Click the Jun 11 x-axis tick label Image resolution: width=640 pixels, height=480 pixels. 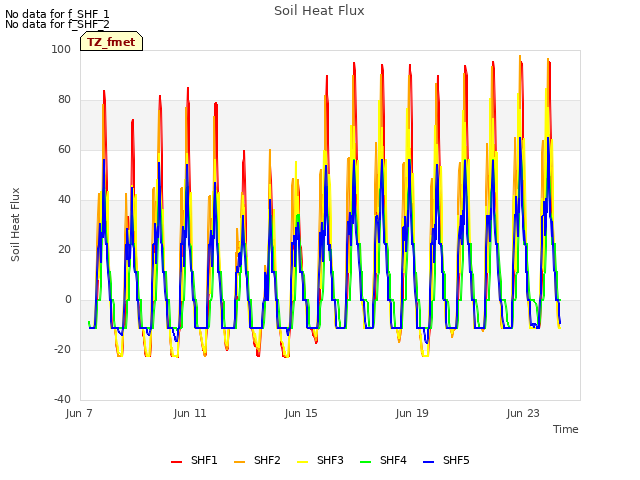pos(190,413)
